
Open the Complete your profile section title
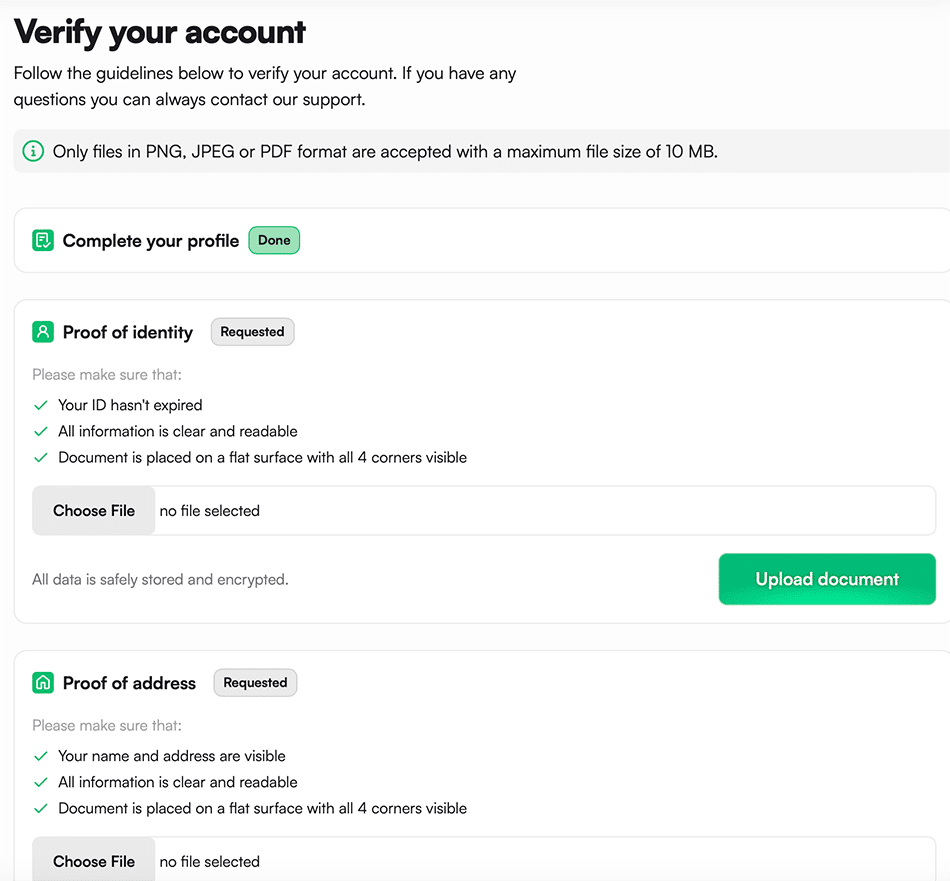click(x=151, y=241)
